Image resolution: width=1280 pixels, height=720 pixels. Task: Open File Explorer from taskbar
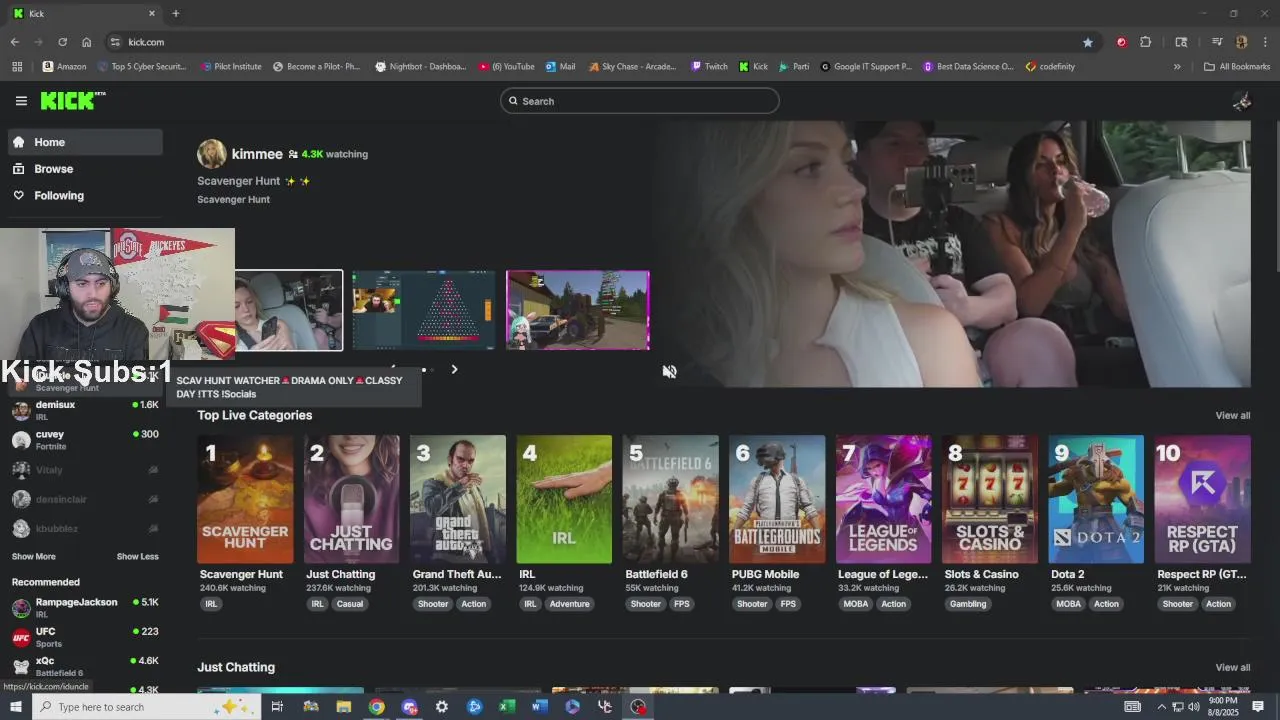click(343, 707)
